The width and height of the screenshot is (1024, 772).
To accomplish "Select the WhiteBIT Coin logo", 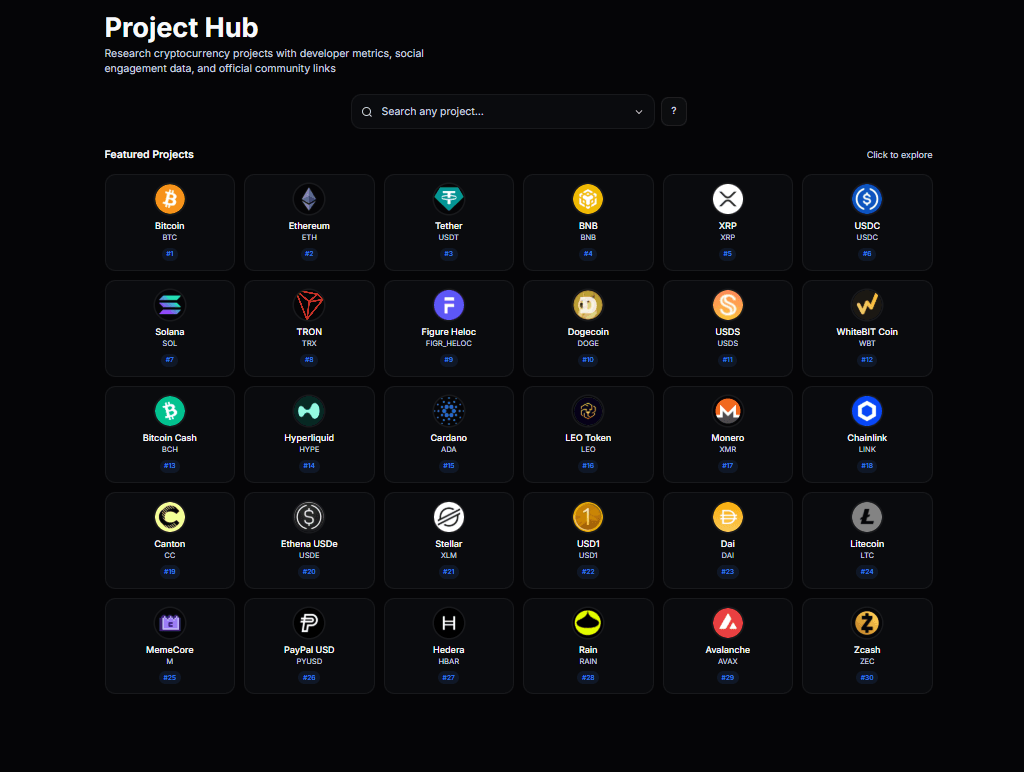I will tap(867, 305).
